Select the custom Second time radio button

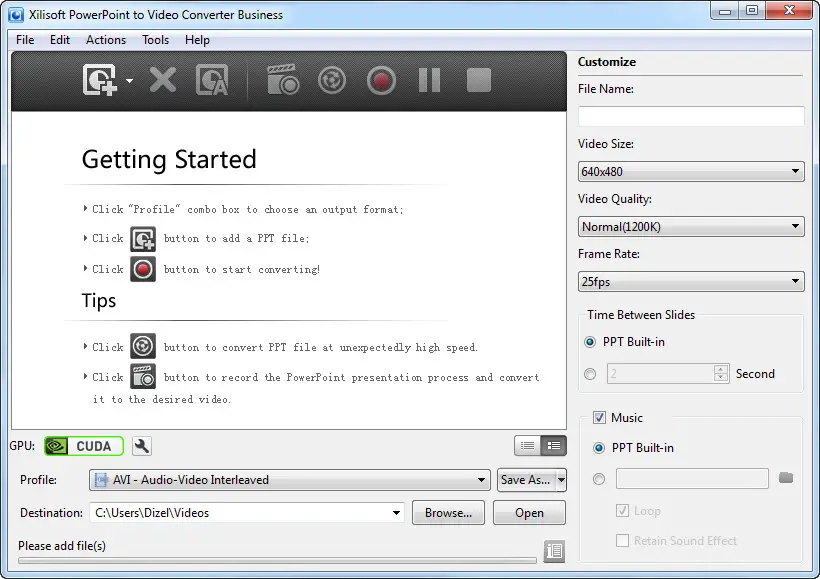coord(590,374)
